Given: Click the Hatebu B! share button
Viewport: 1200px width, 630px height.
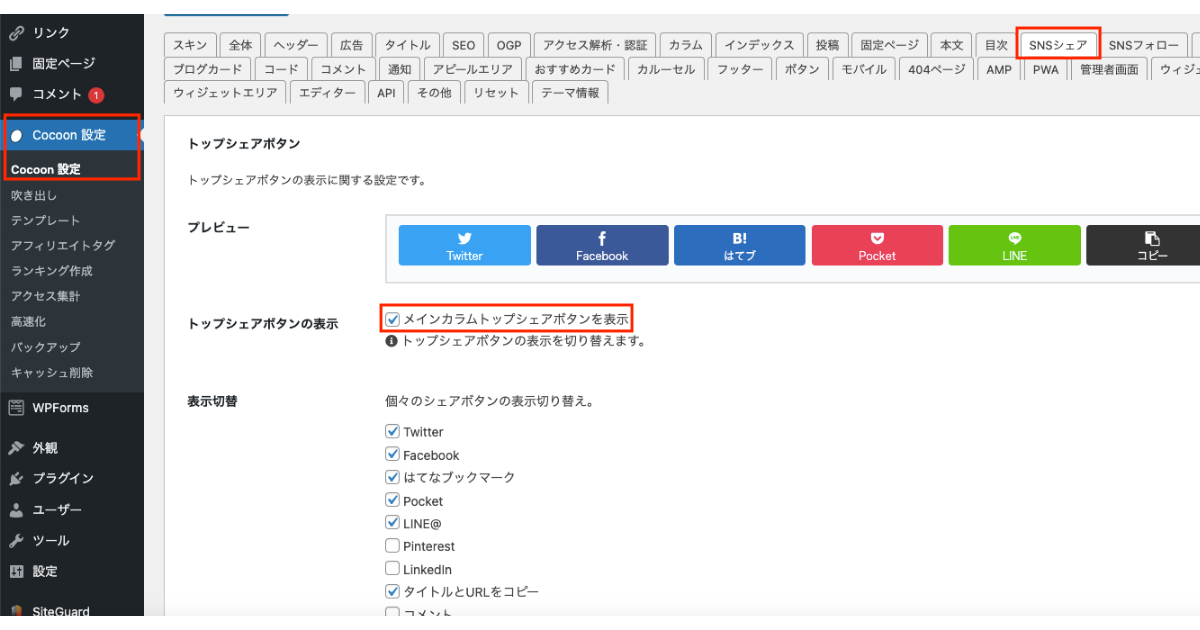Looking at the screenshot, I should 739,245.
